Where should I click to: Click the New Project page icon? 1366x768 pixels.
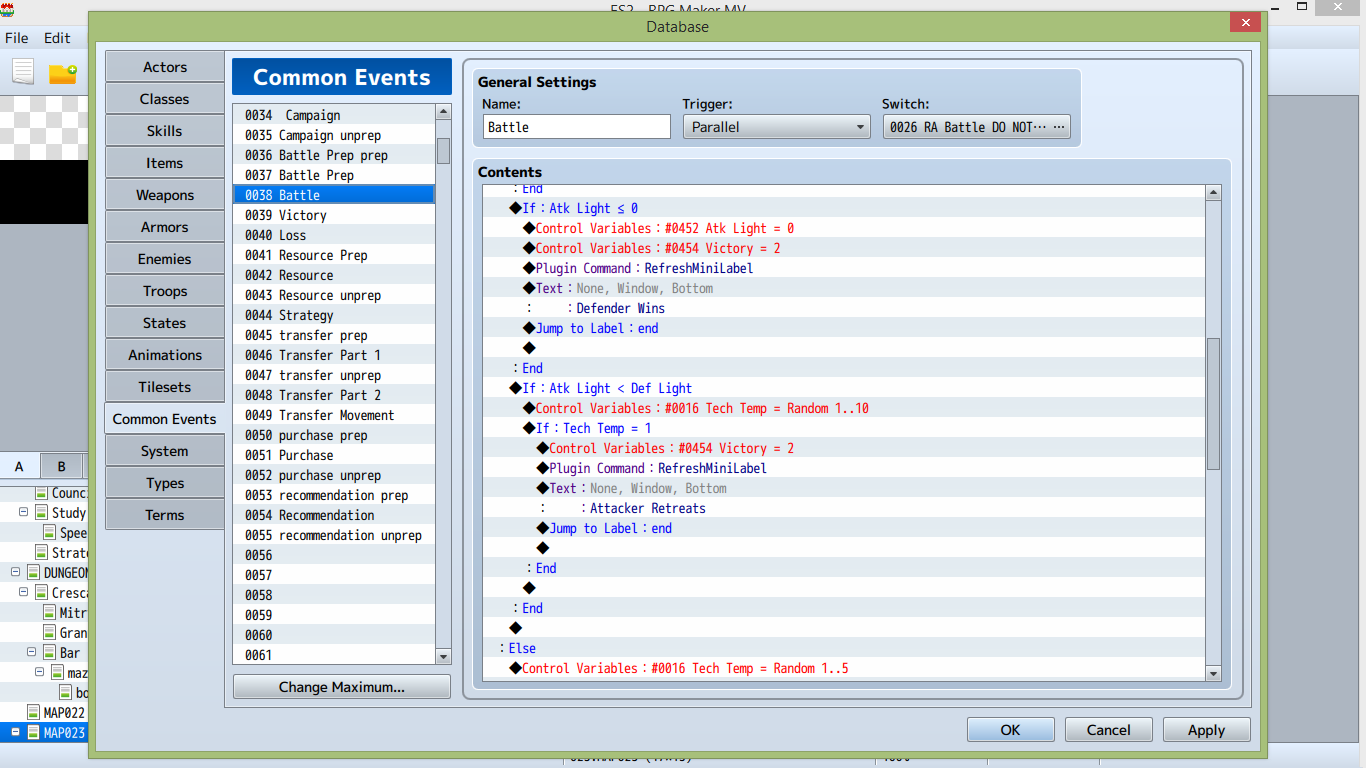pos(23,72)
